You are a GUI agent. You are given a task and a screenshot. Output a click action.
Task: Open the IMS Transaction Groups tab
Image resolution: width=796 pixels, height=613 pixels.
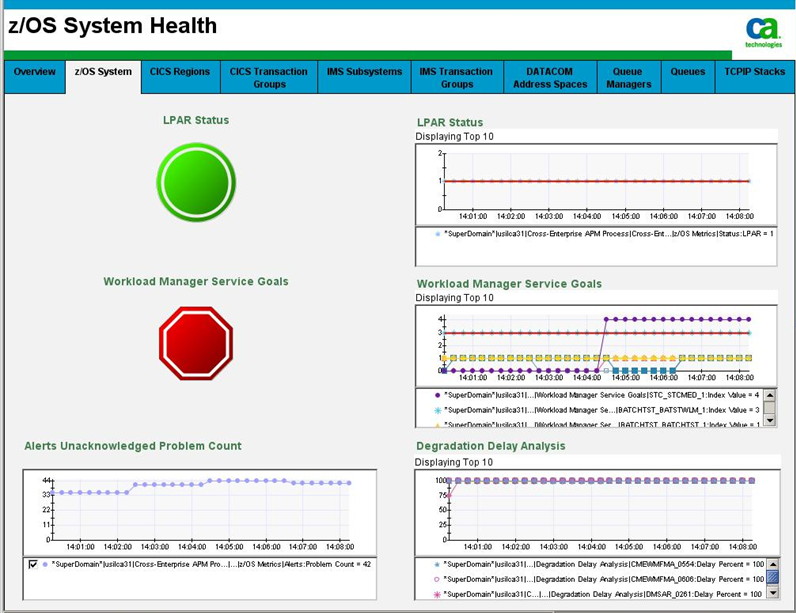point(456,77)
